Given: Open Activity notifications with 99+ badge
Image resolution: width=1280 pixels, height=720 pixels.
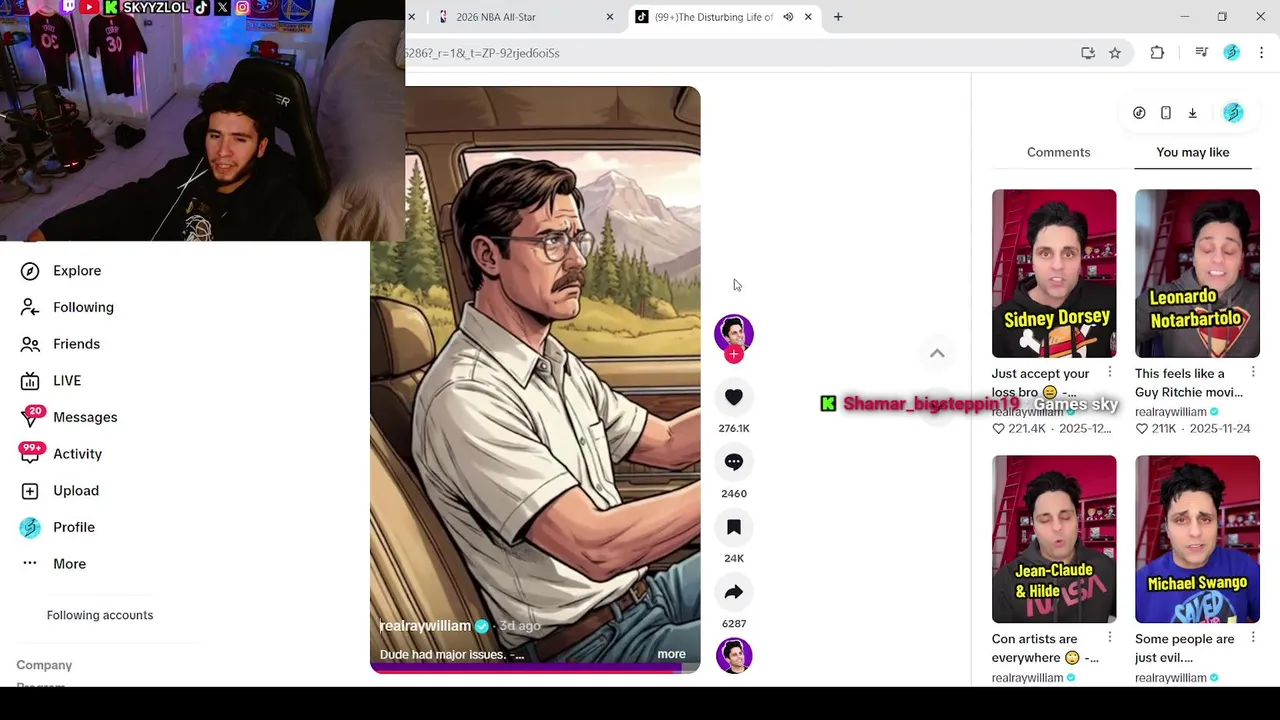Looking at the screenshot, I should (31, 453).
